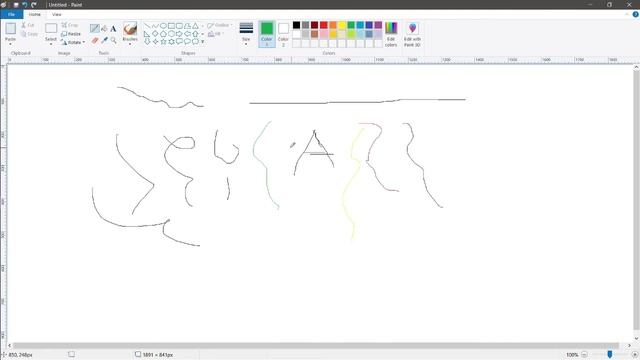Choose the Rounded rectangular callout shape
The width and height of the screenshot is (640, 360).
(179, 41)
